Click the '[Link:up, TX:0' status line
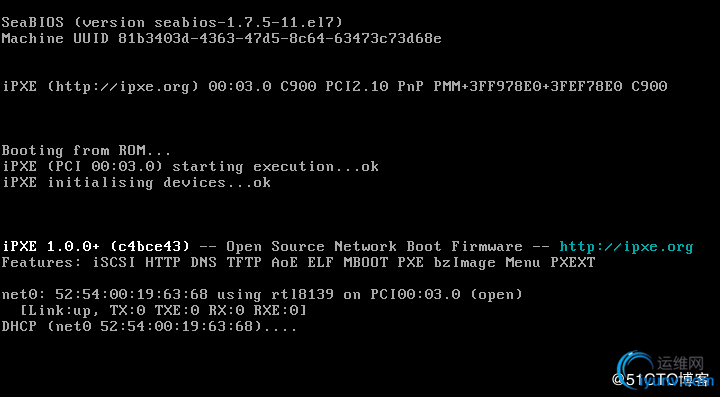This screenshot has height=397, width=720. [x=163, y=311]
